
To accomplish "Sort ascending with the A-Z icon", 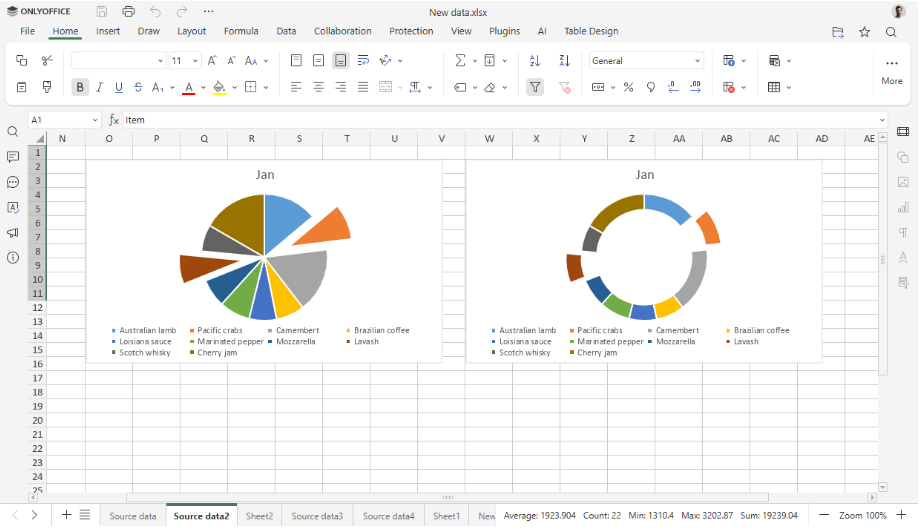I will pyautogui.click(x=535, y=61).
